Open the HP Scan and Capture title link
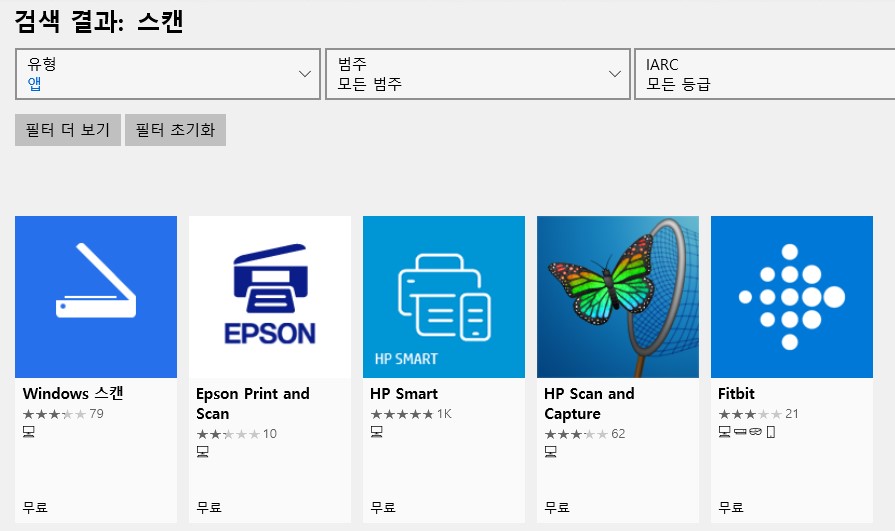The image size is (895, 531). pos(589,404)
